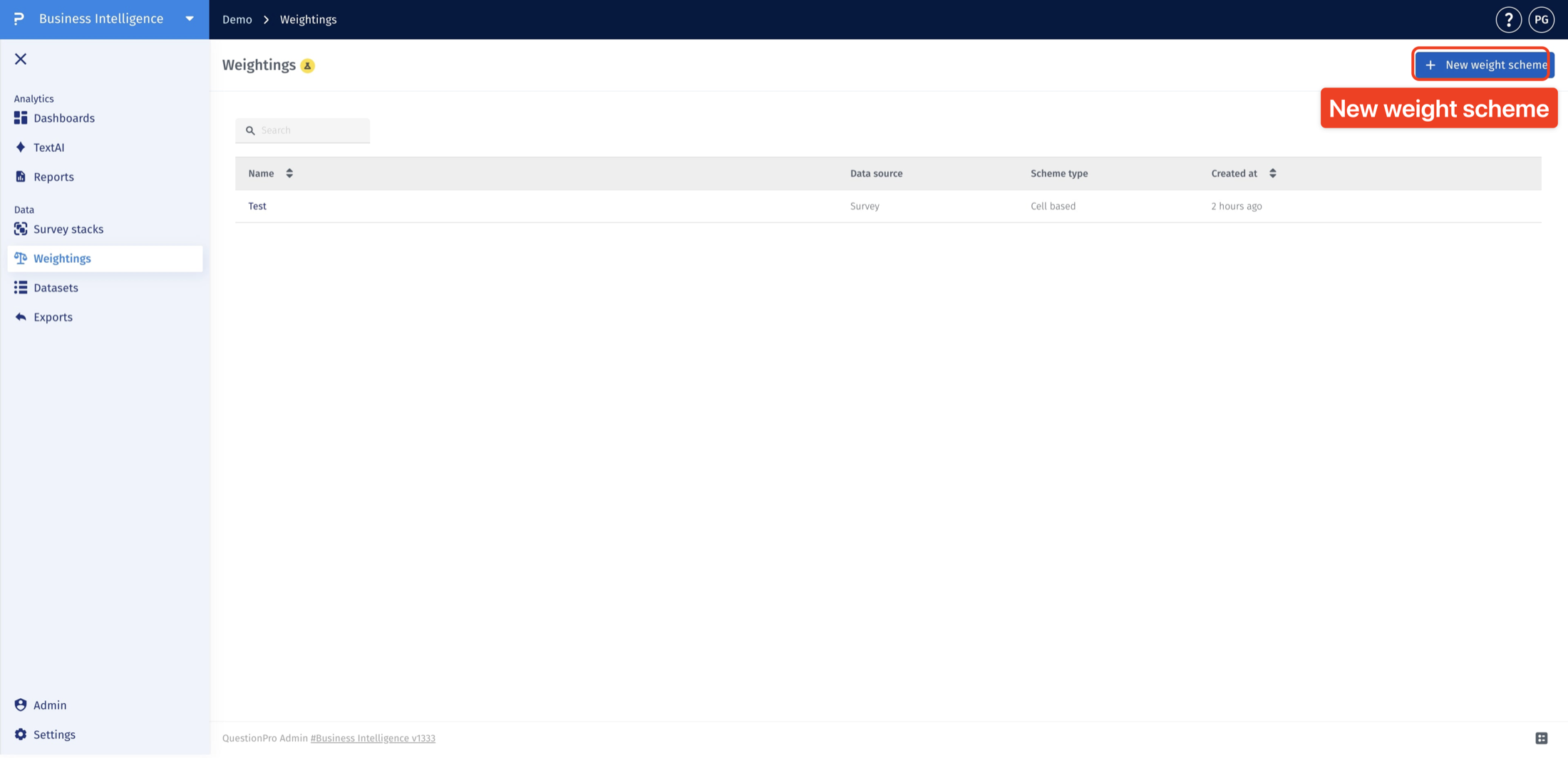
Task: Sort by Name using the sort arrows
Action: [x=289, y=173]
